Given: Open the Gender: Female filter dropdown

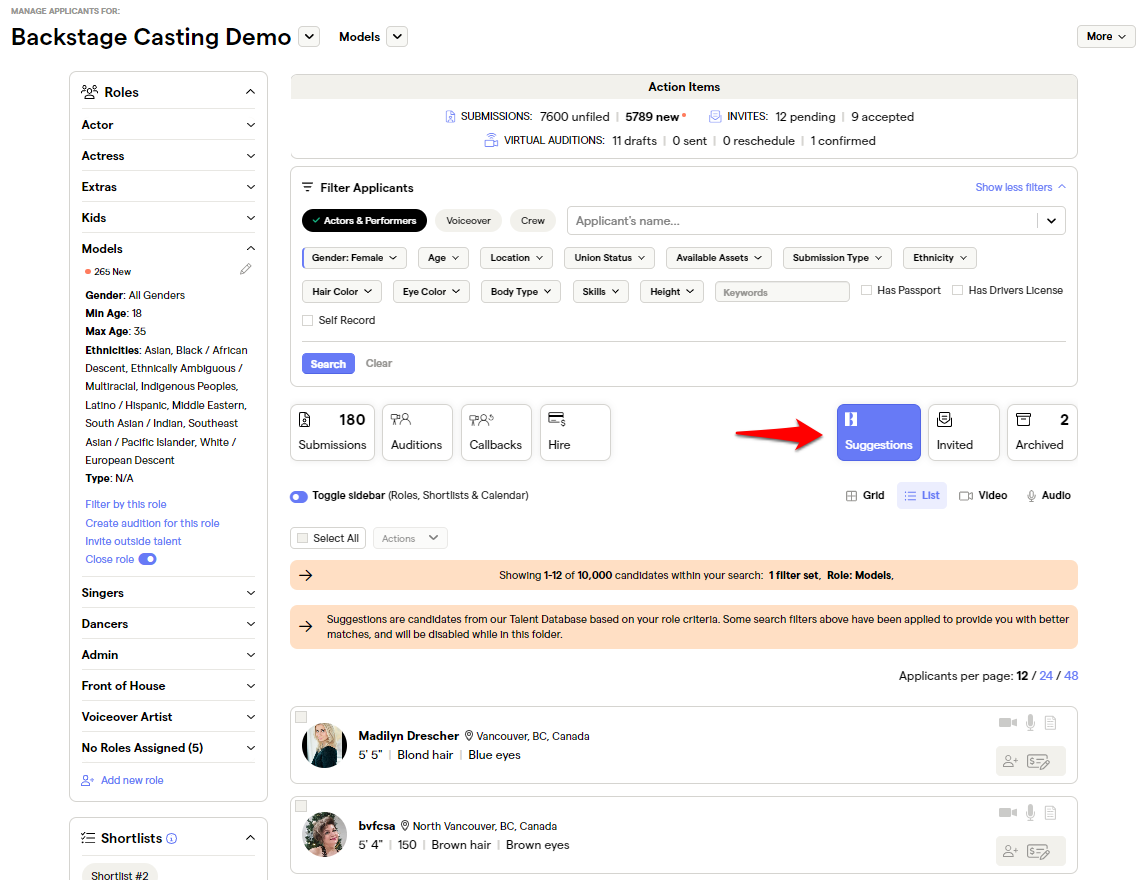Looking at the screenshot, I should point(354,257).
